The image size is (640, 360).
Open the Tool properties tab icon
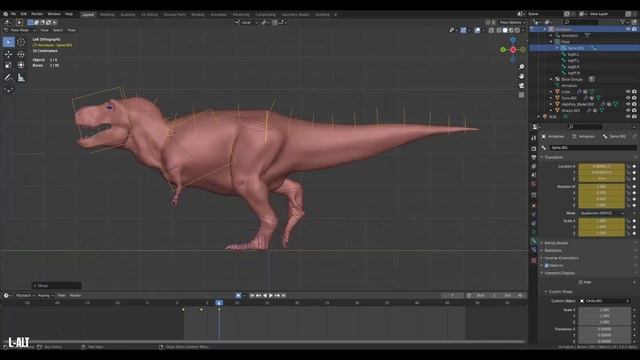tap(533, 138)
